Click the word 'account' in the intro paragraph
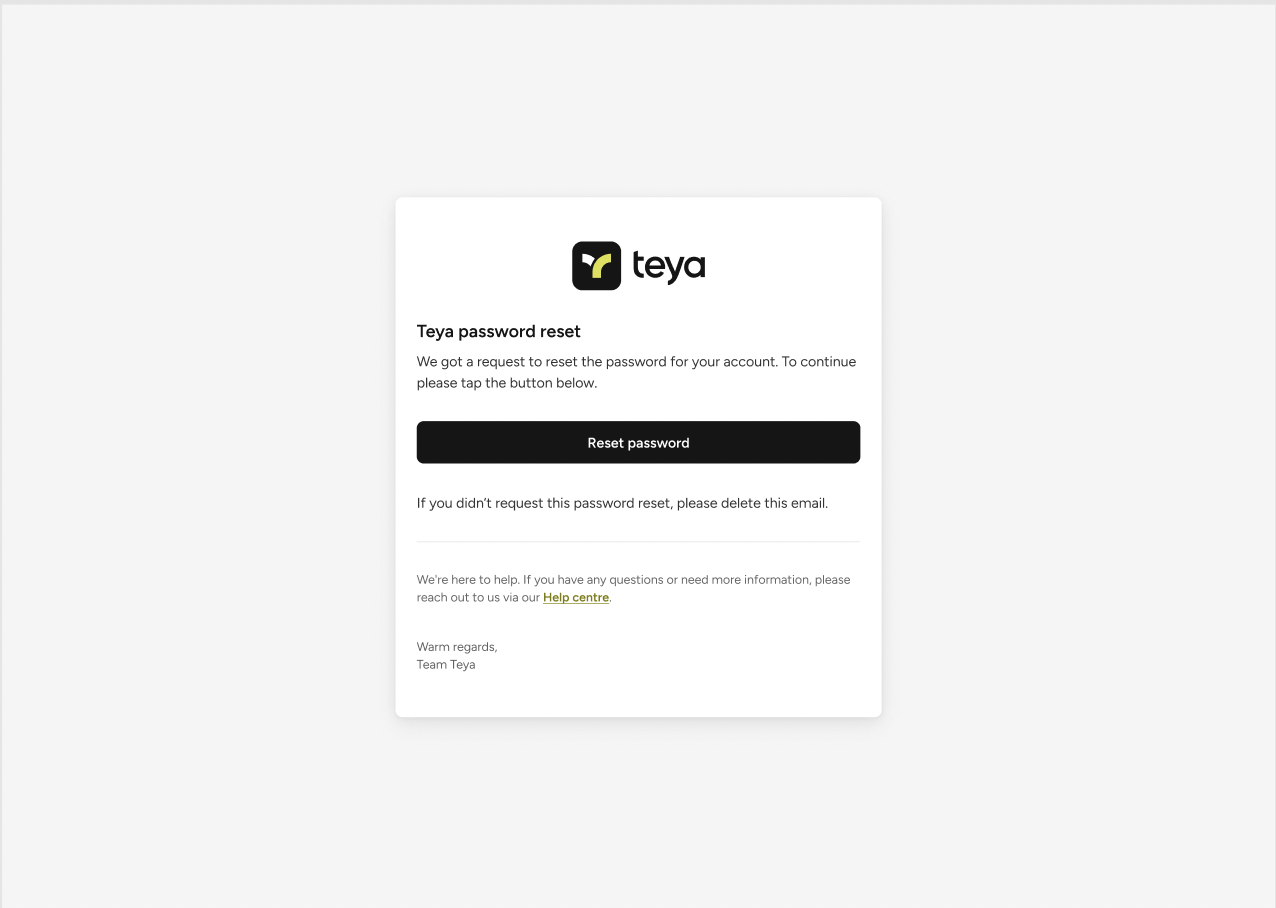The image size is (1276, 908). coord(749,362)
